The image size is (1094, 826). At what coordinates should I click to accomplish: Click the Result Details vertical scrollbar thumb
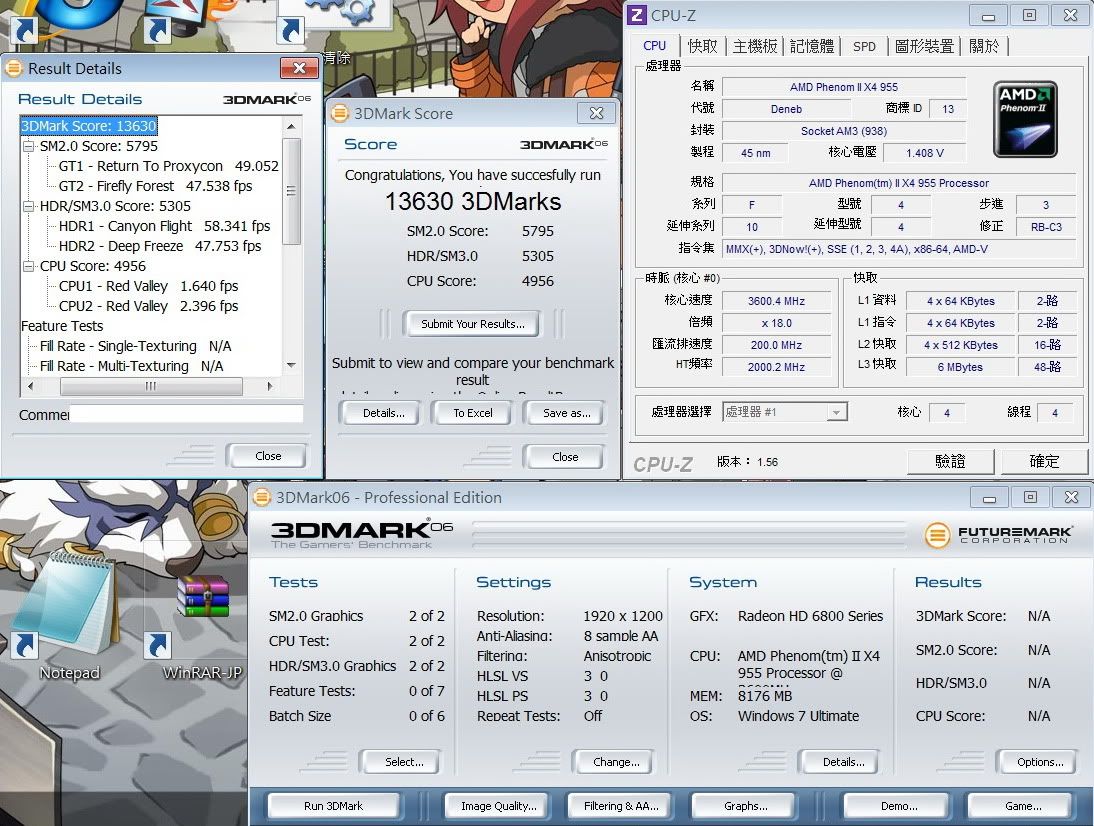(291, 191)
